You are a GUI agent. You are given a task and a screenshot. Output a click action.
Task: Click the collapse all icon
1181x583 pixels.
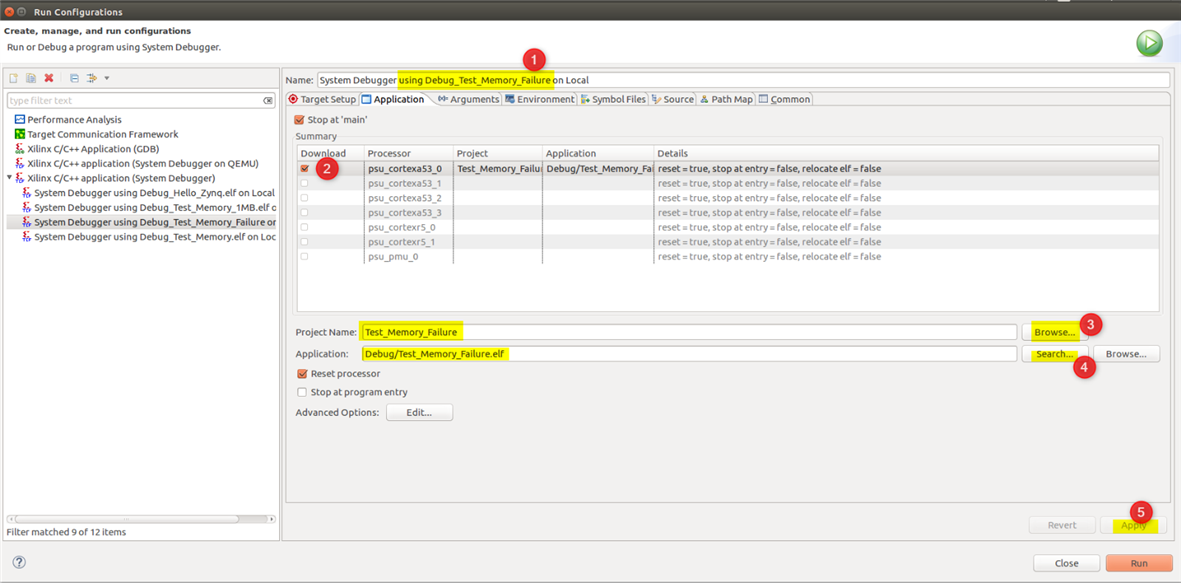coord(74,78)
